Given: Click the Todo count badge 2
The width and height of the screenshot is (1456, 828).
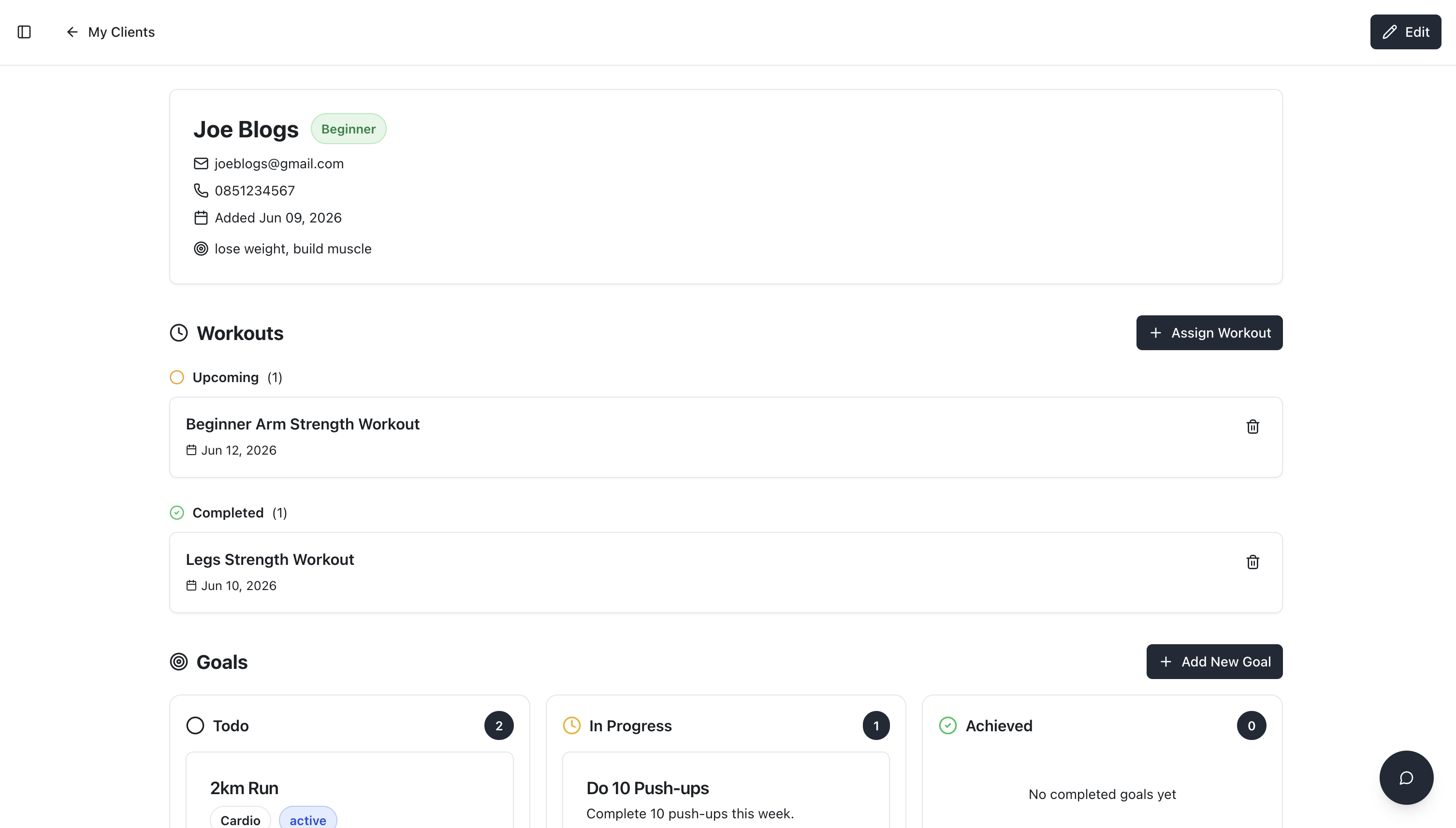Looking at the screenshot, I should coord(498,725).
